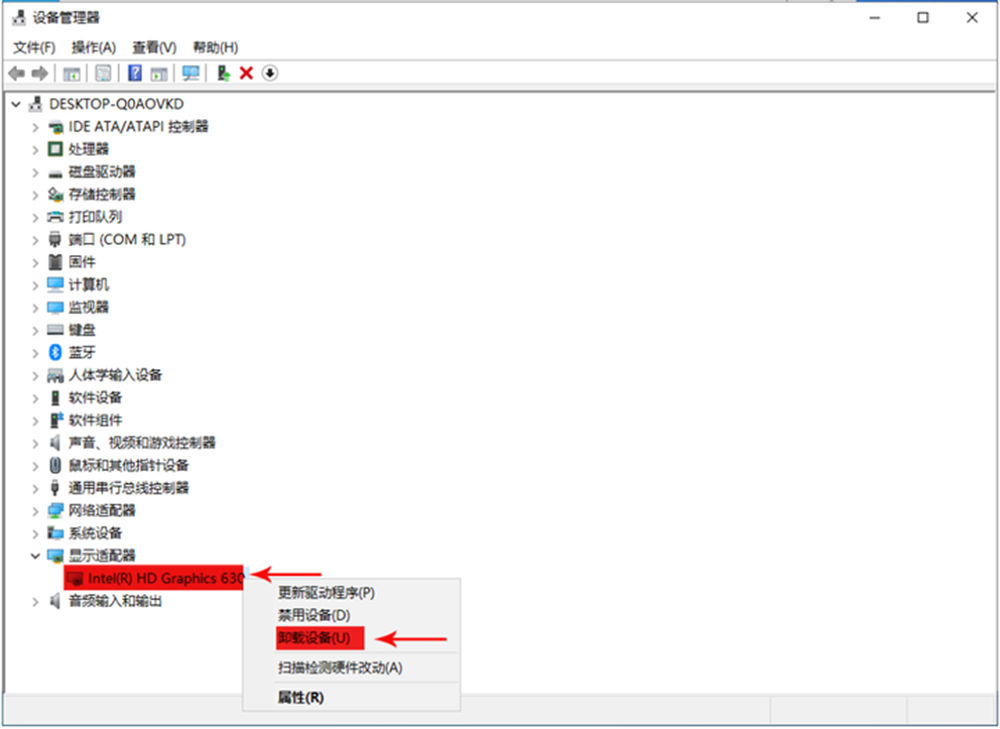
Task: Select the Bluetooth icon next to 蓝牙
Action: [55, 352]
